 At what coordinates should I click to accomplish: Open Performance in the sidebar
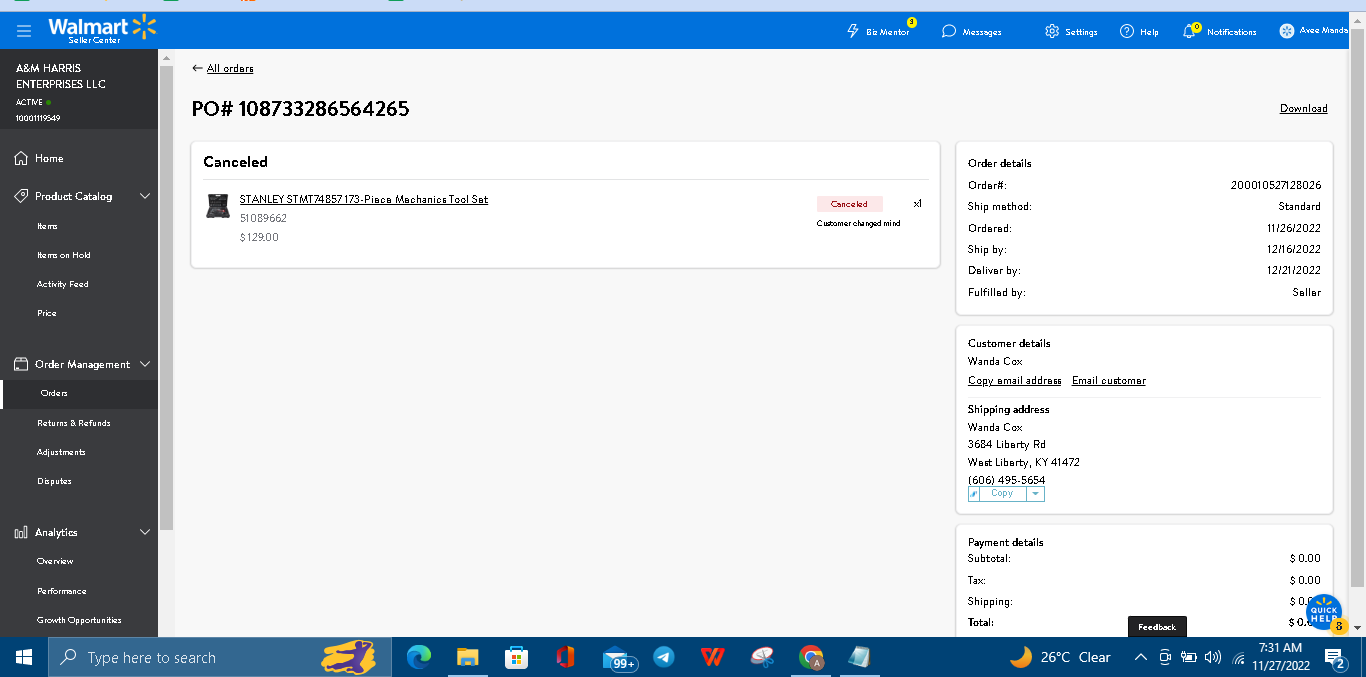click(62, 591)
